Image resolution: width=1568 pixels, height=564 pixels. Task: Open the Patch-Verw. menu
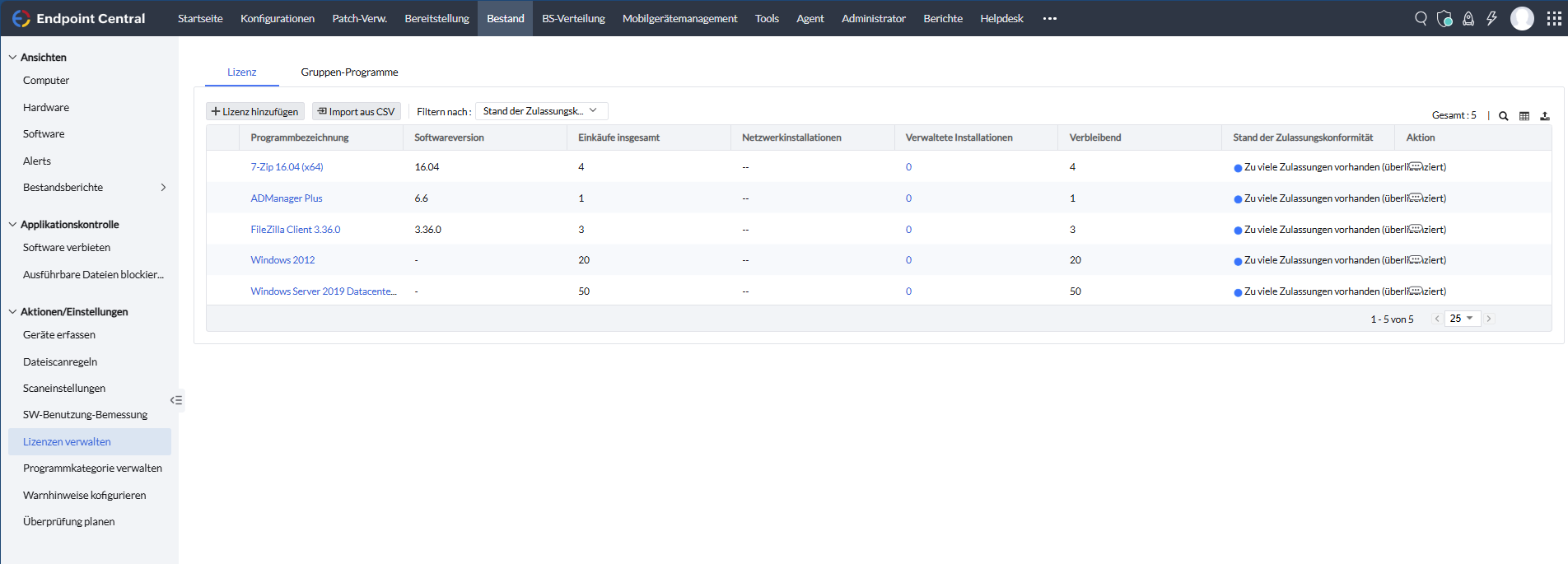coord(359,18)
